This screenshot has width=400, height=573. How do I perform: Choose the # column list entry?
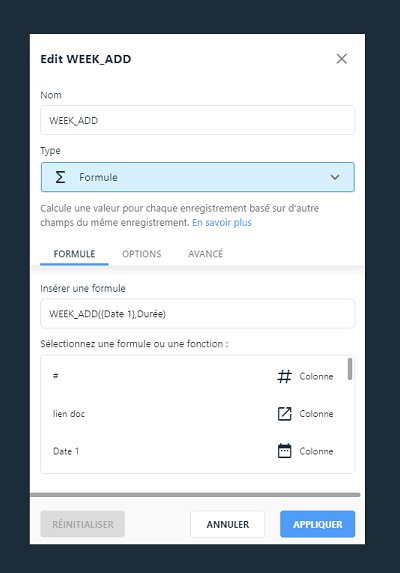click(x=194, y=376)
